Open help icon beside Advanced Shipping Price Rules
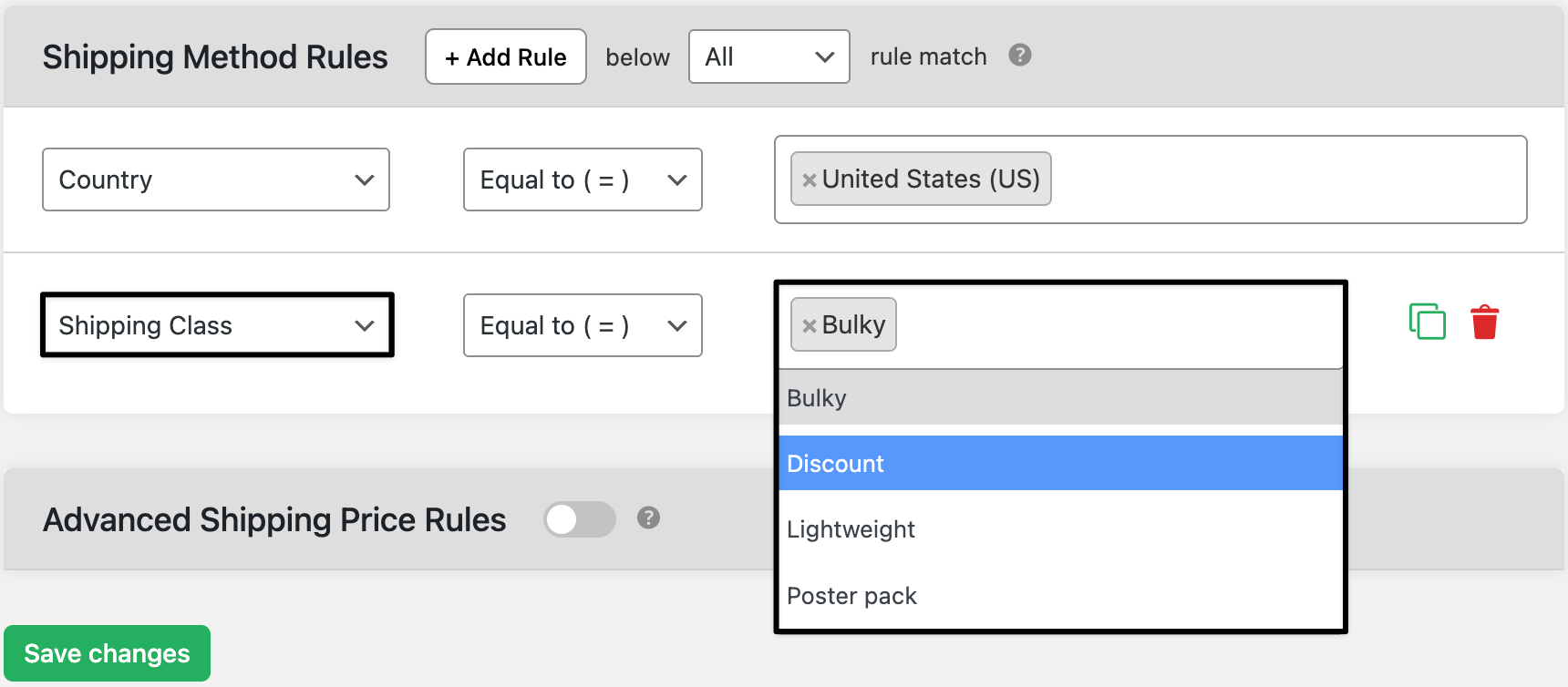This screenshot has width=1568, height=687. click(648, 518)
